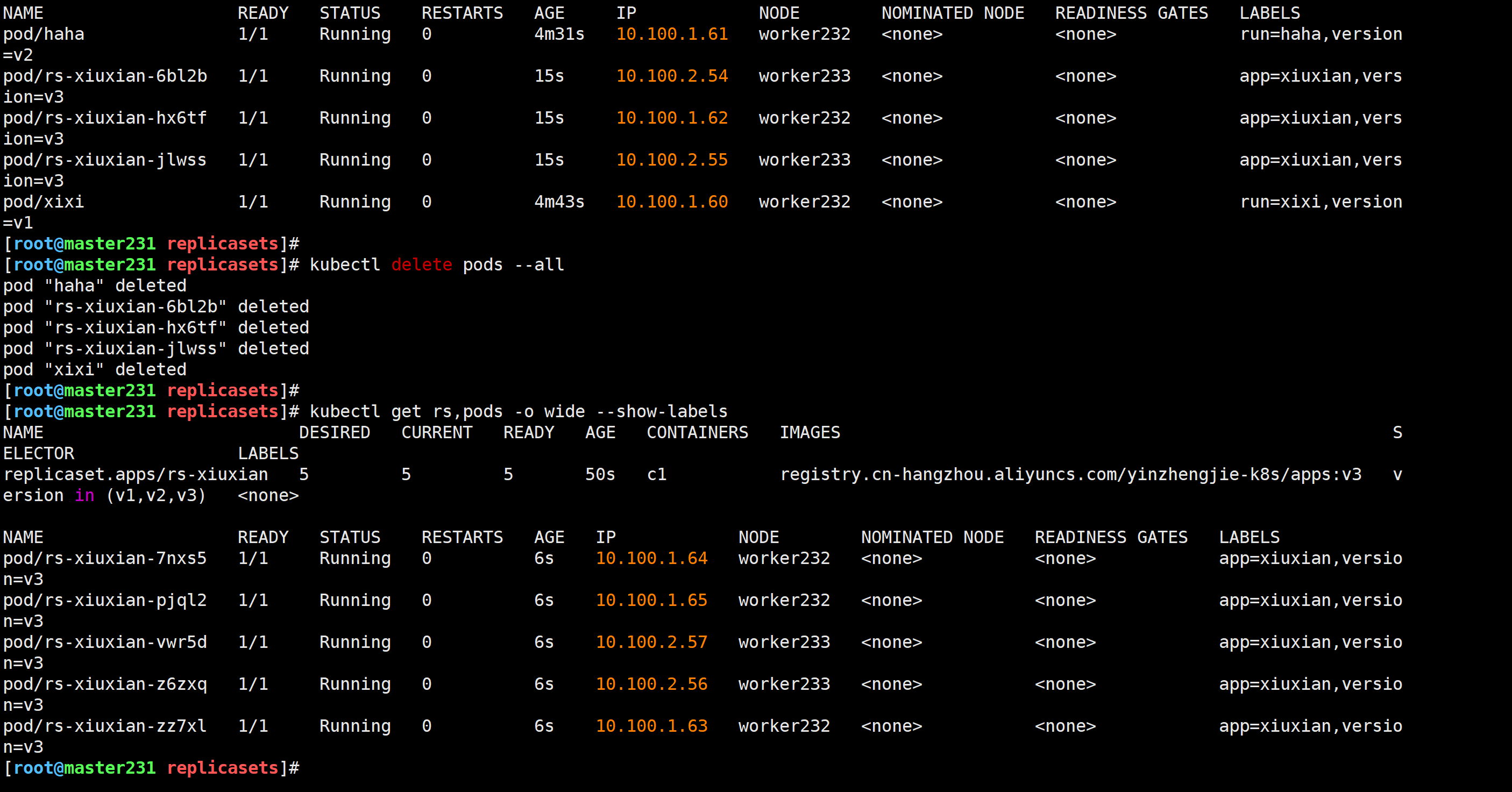
Task: Click label run=haha,version text
Action: pyautogui.click(x=1321, y=34)
